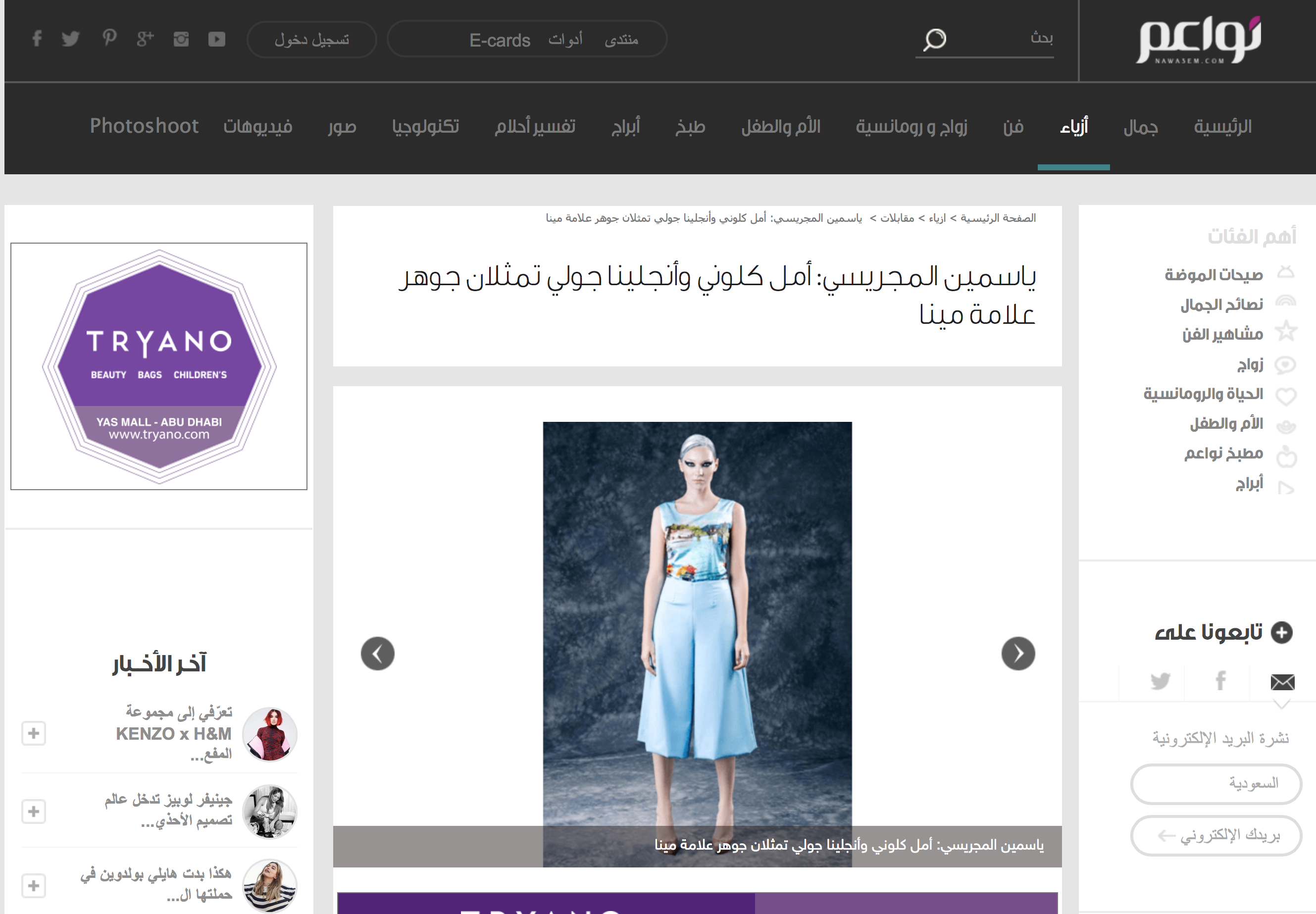The image size is (1316, 914).
Task: Click the icon beside نصائح الجمال
Action: coord(1286,301)
